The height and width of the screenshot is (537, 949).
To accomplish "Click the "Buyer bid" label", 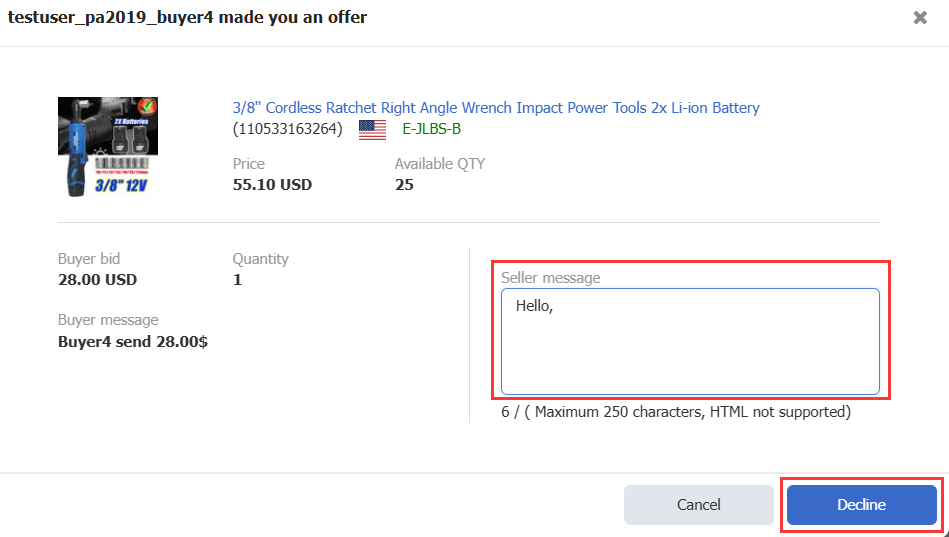I will [89, 259].
